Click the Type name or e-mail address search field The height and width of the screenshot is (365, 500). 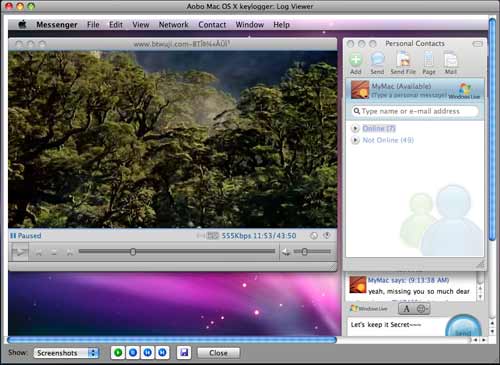(x=416, y=111)
